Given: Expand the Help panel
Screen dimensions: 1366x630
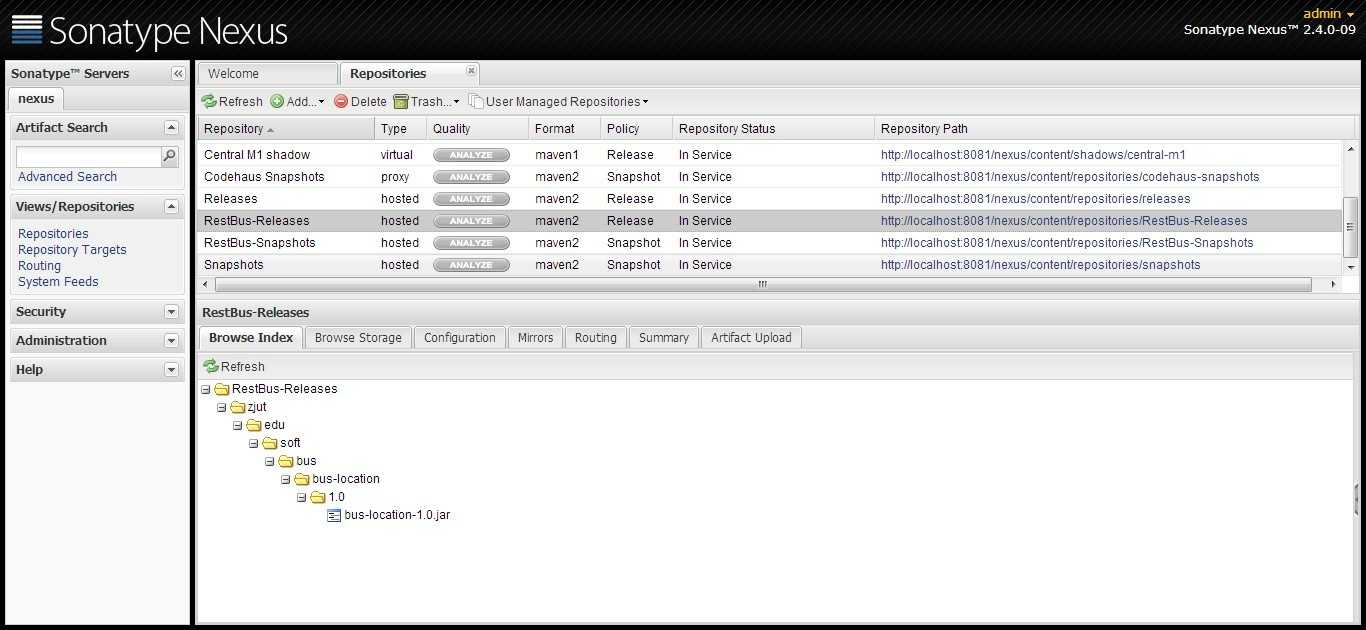Looking at the screenshot, I should tap(171, 370).
